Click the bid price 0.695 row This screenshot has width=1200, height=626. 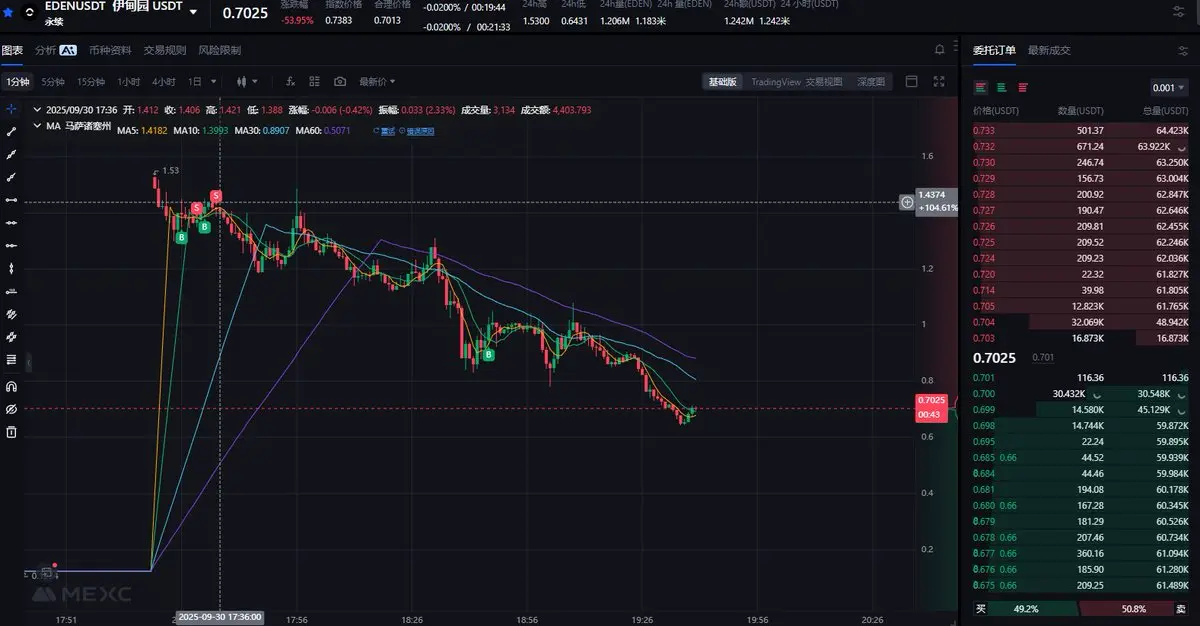coord(1082,441)
